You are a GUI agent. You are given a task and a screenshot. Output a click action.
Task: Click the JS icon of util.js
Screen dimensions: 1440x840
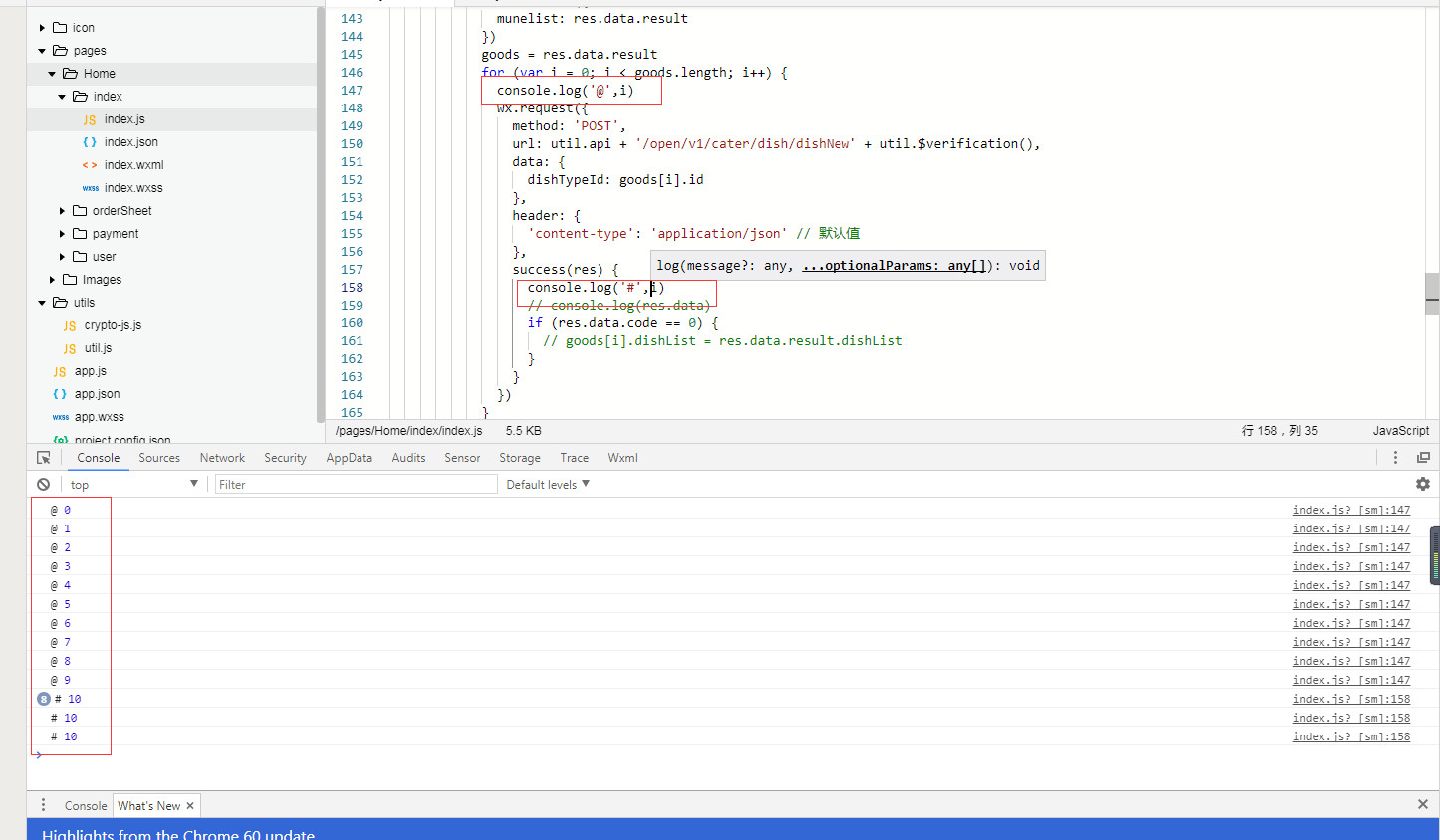coord(70,348)
